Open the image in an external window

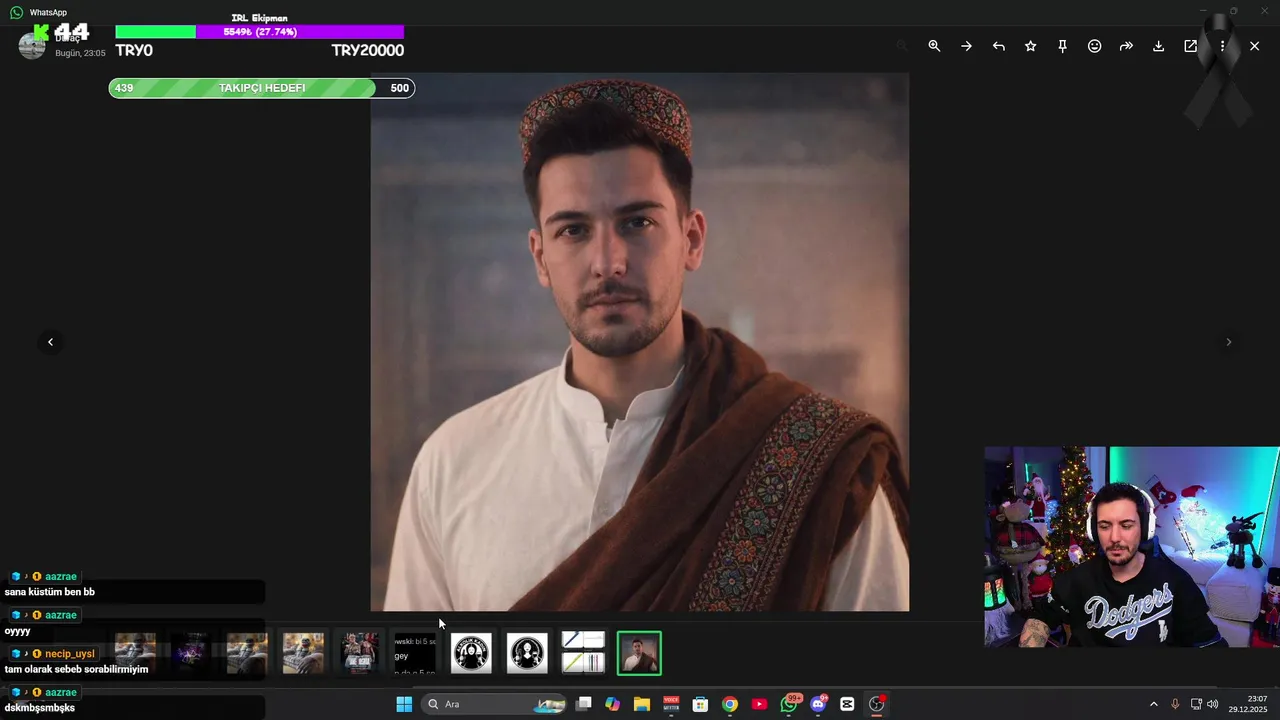coord(1190,46)
